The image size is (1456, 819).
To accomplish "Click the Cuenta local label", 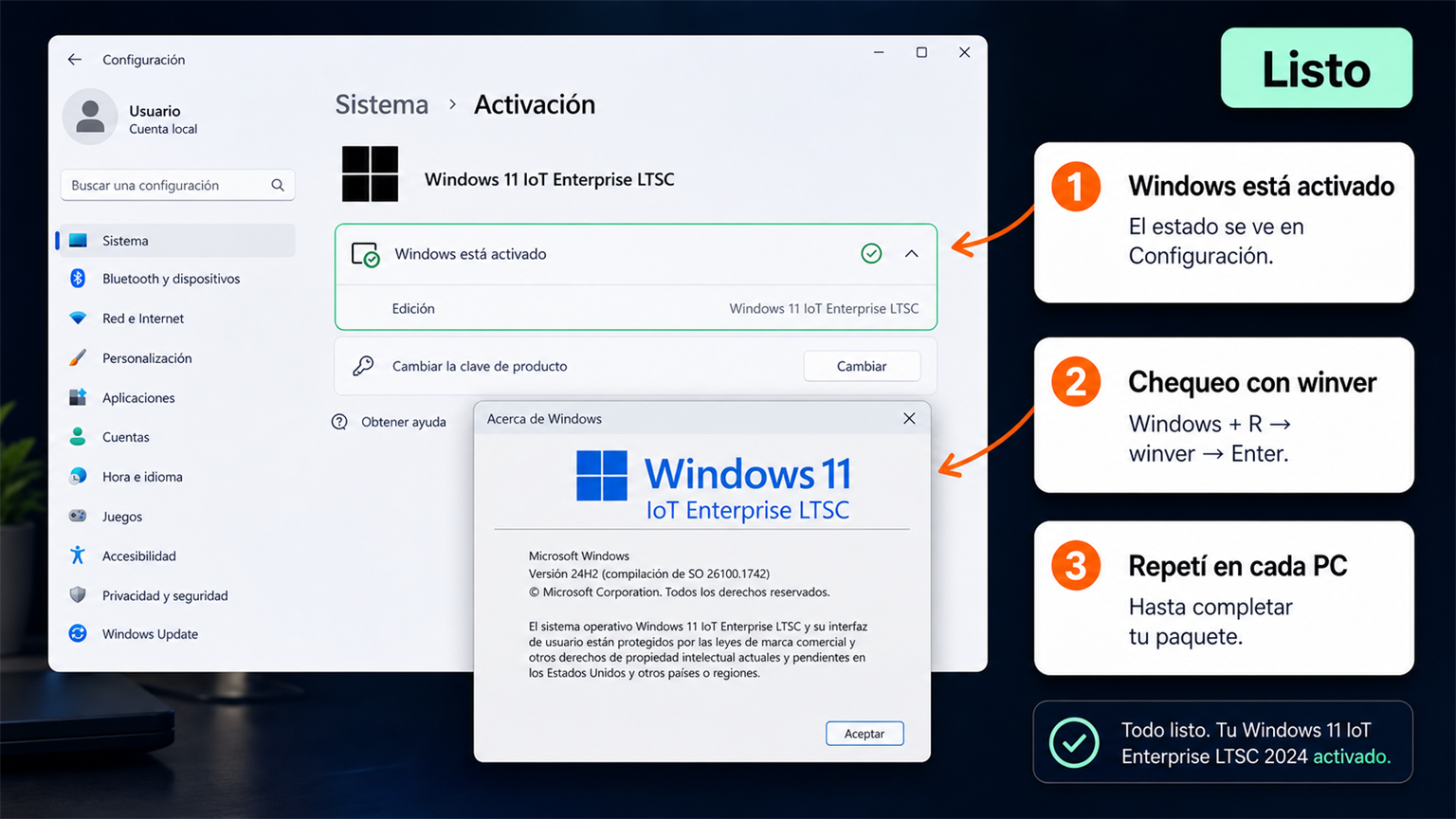I will (163, 129).
